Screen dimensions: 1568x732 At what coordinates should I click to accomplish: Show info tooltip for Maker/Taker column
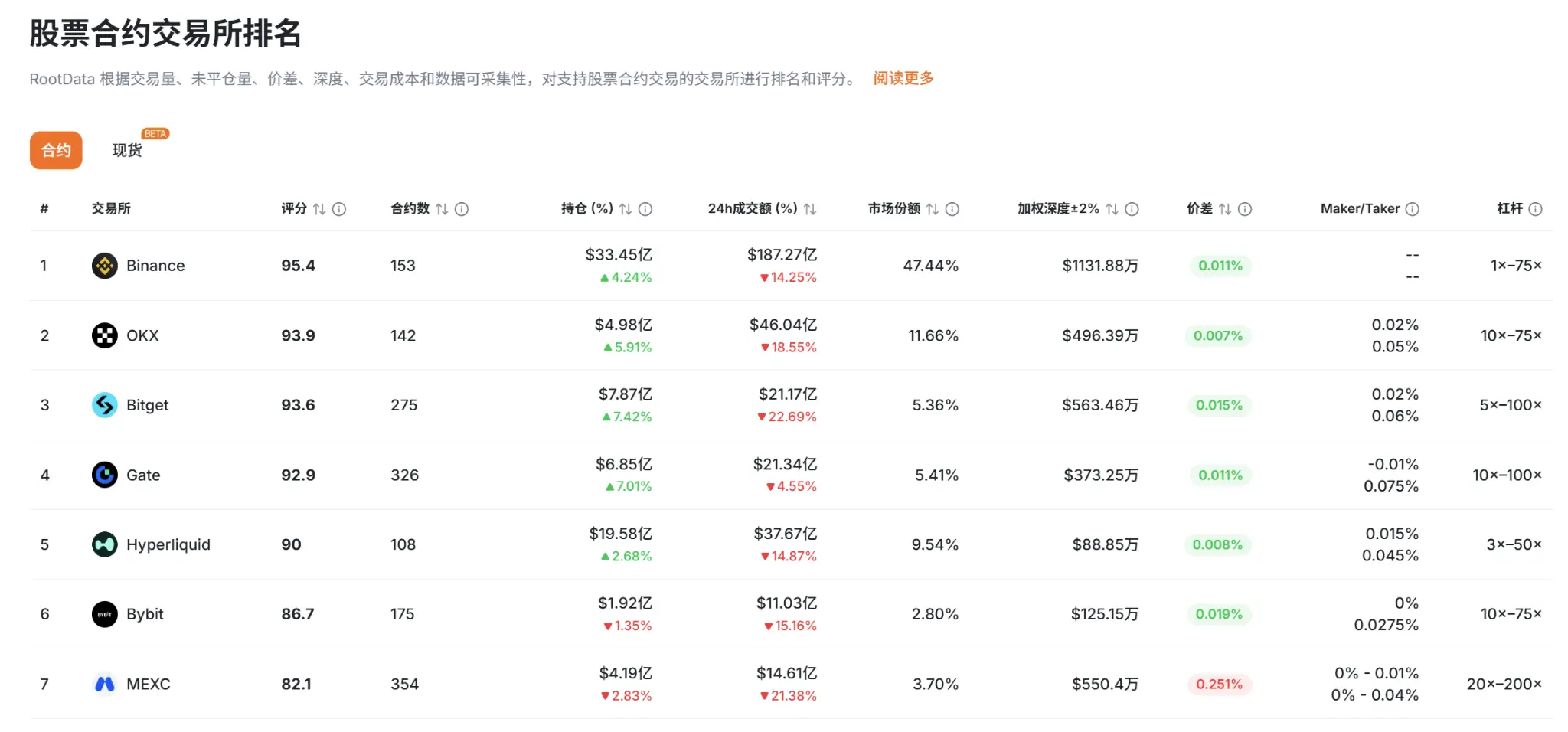[x=1413, y=209]
